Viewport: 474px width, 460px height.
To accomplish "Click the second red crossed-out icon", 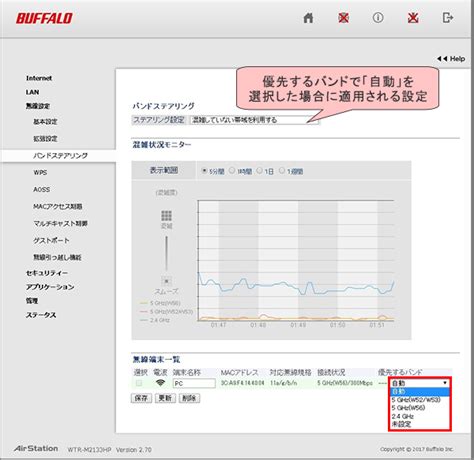I will (x=413, y=18).
